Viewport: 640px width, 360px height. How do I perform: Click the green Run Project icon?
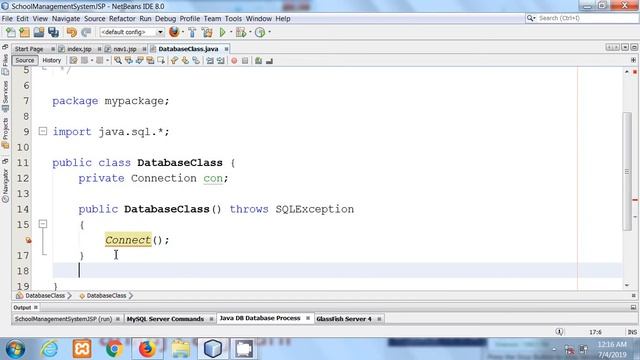(222, 32)
